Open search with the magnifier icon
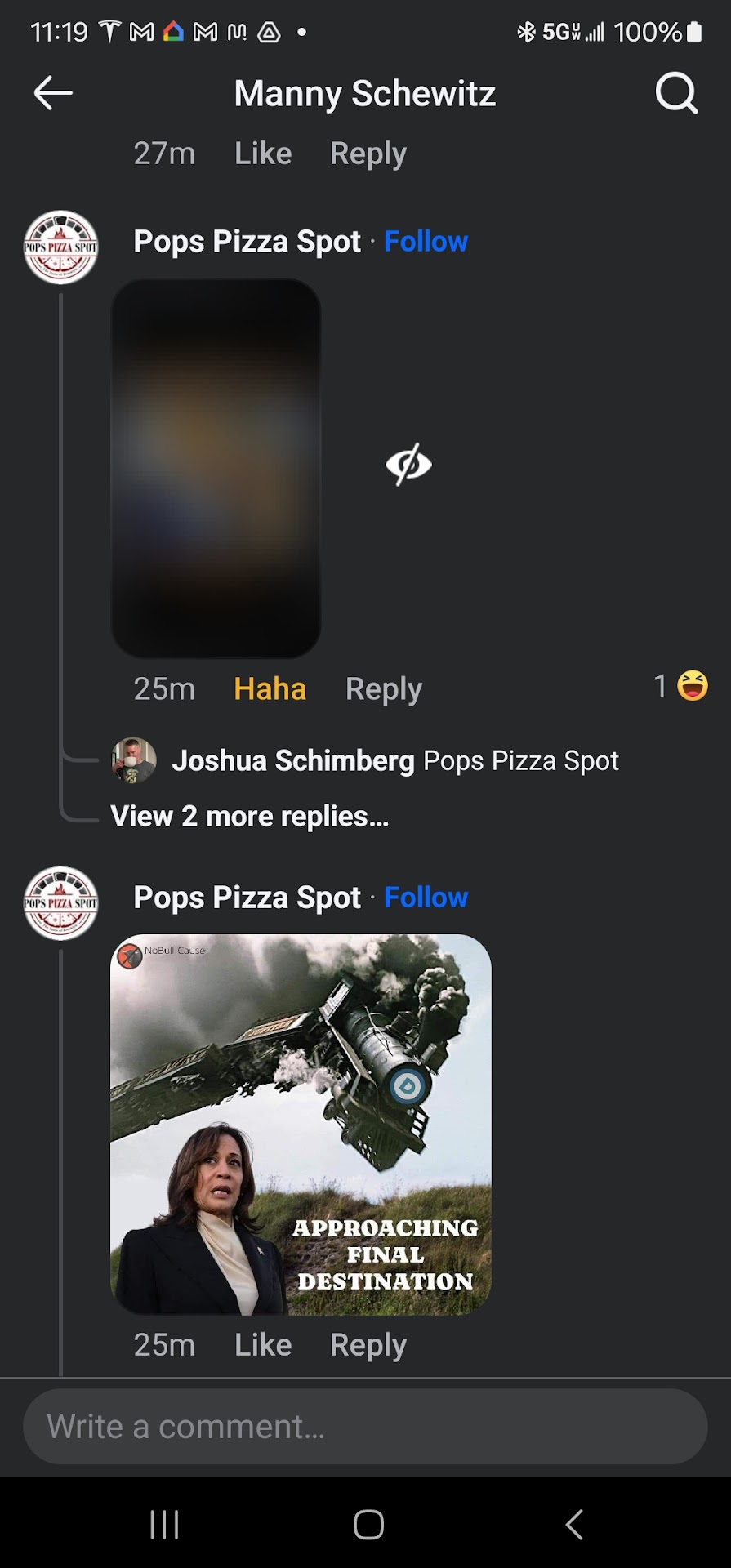This screenshot has height=1568, width=731. [x=676, y=93]
